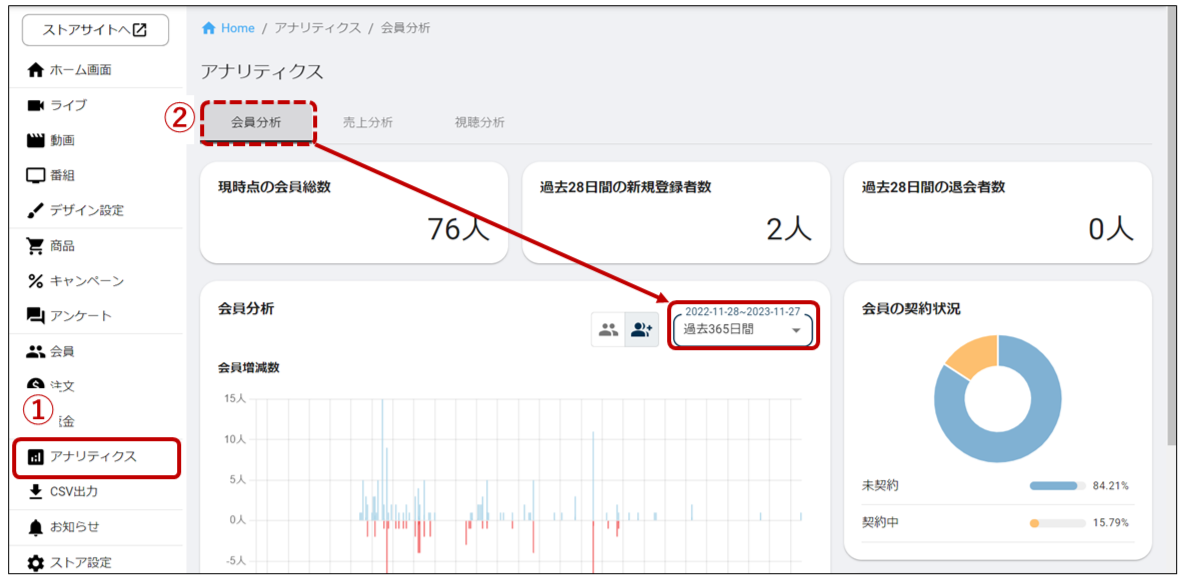Screen dimensions: 1183x581
Task: Click the ストアサイトへ button
Action: (x=95, y=30)
